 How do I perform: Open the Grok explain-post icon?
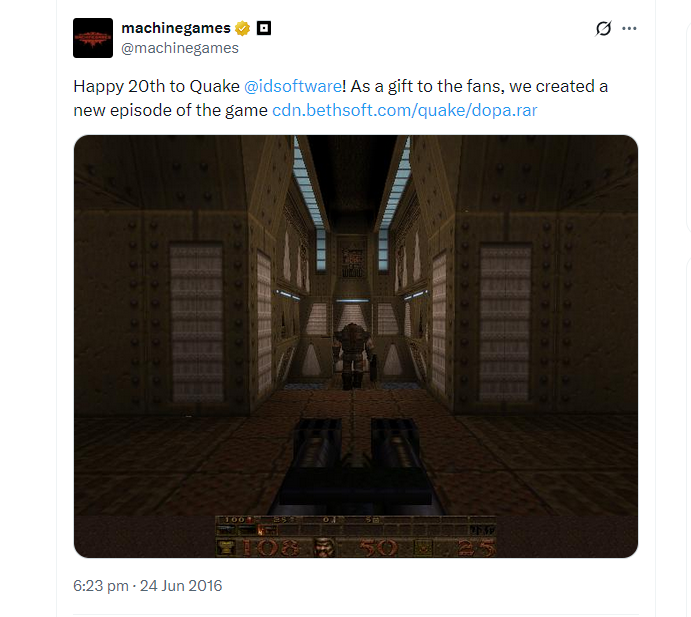[x=603, y=29]
